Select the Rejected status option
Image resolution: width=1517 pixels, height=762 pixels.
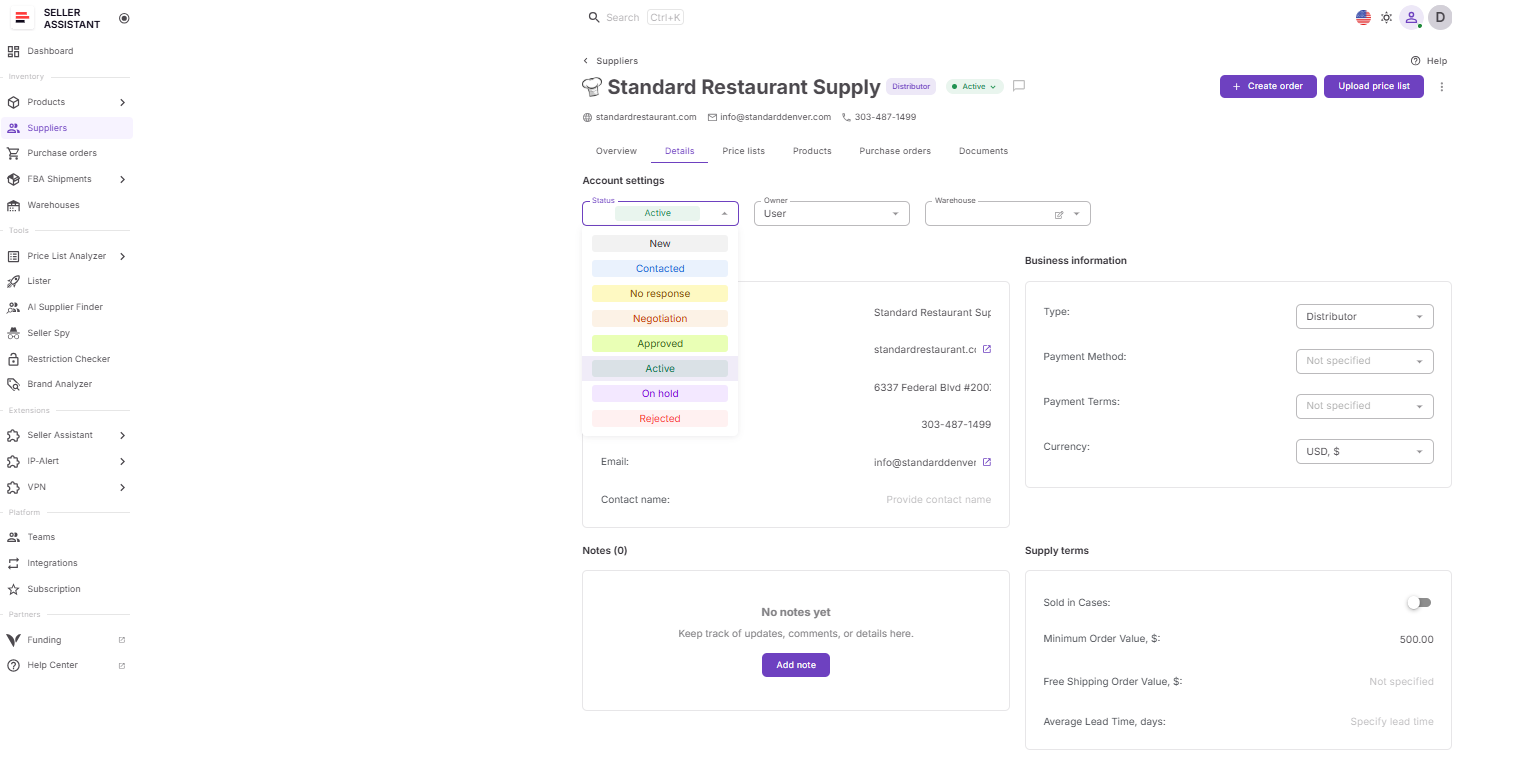(x=660, y=418)
